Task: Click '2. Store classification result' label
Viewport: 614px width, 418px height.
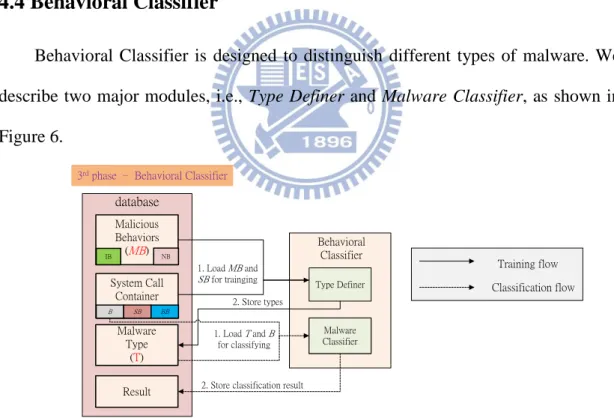Action: [252, 385]
